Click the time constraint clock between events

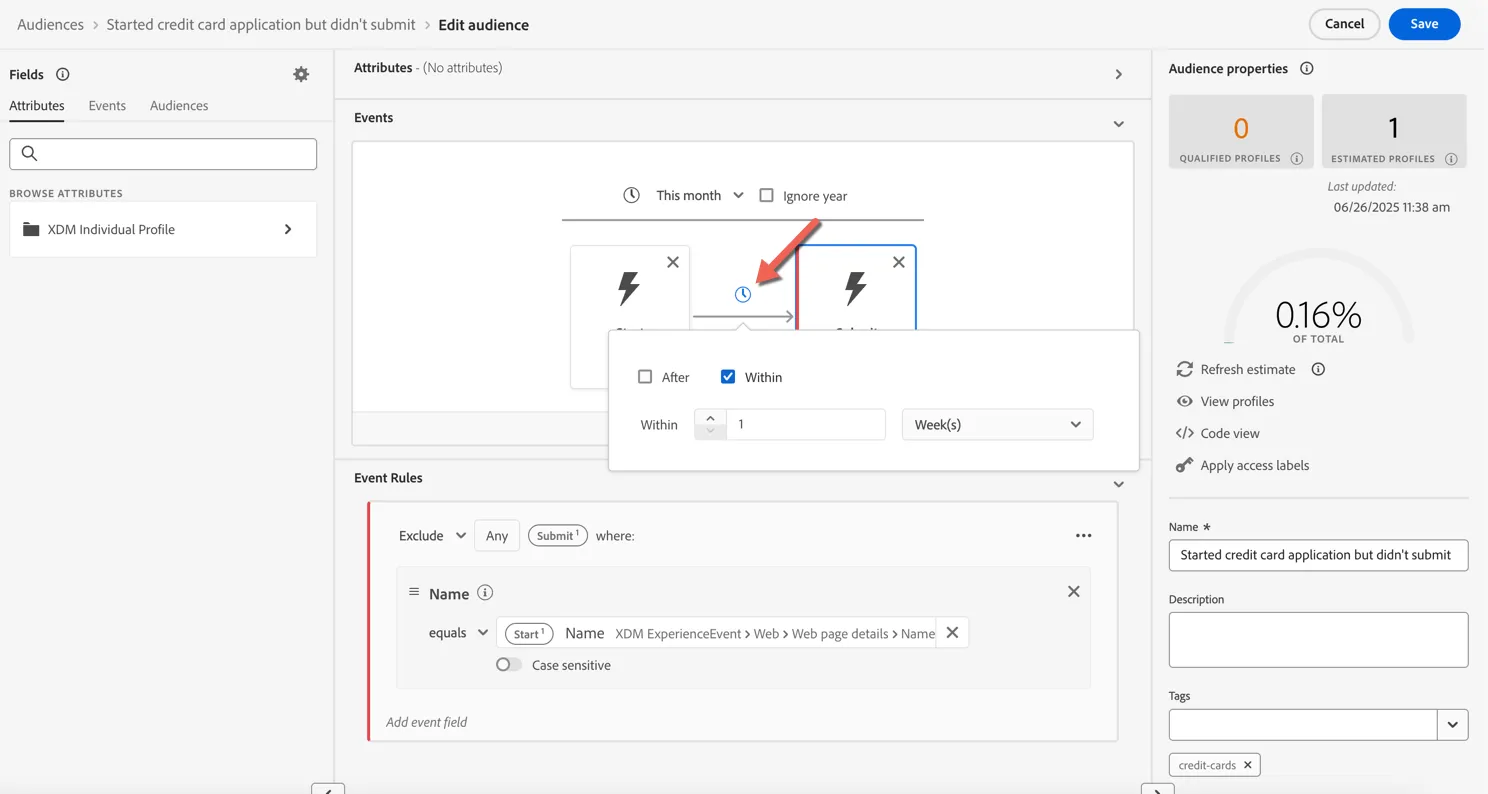click(742, 294)
